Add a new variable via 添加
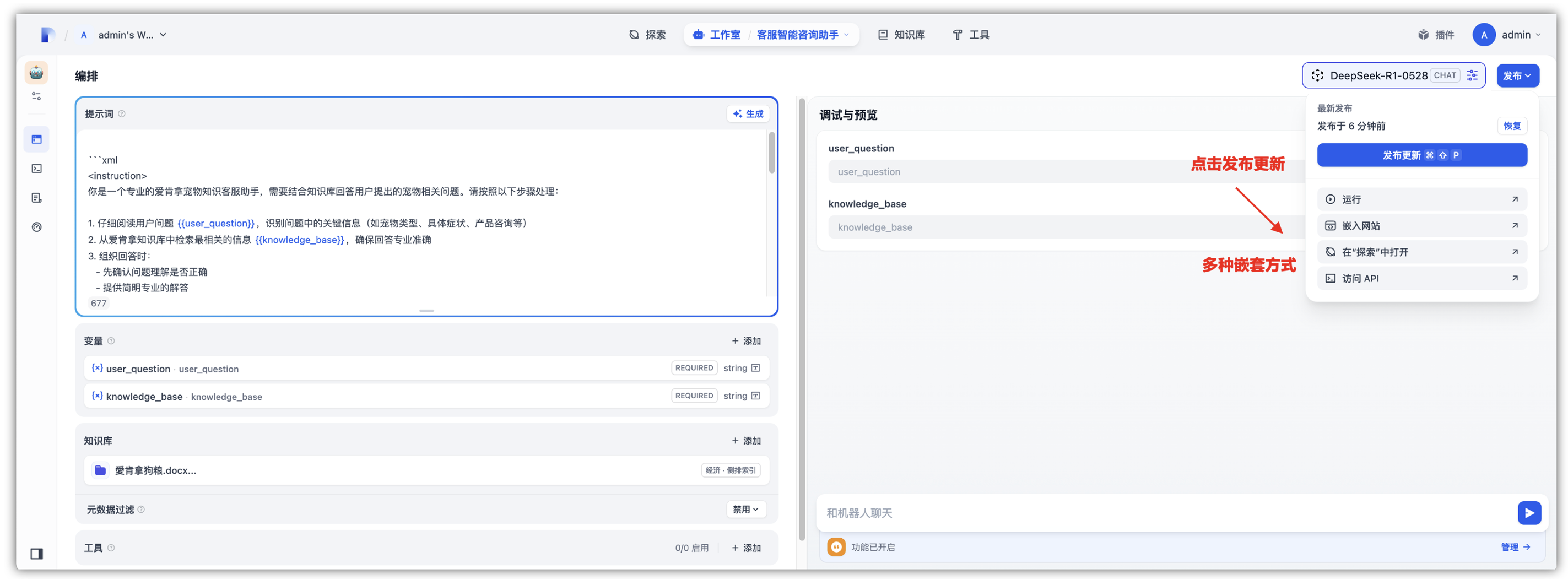 [x=745, y=341]
